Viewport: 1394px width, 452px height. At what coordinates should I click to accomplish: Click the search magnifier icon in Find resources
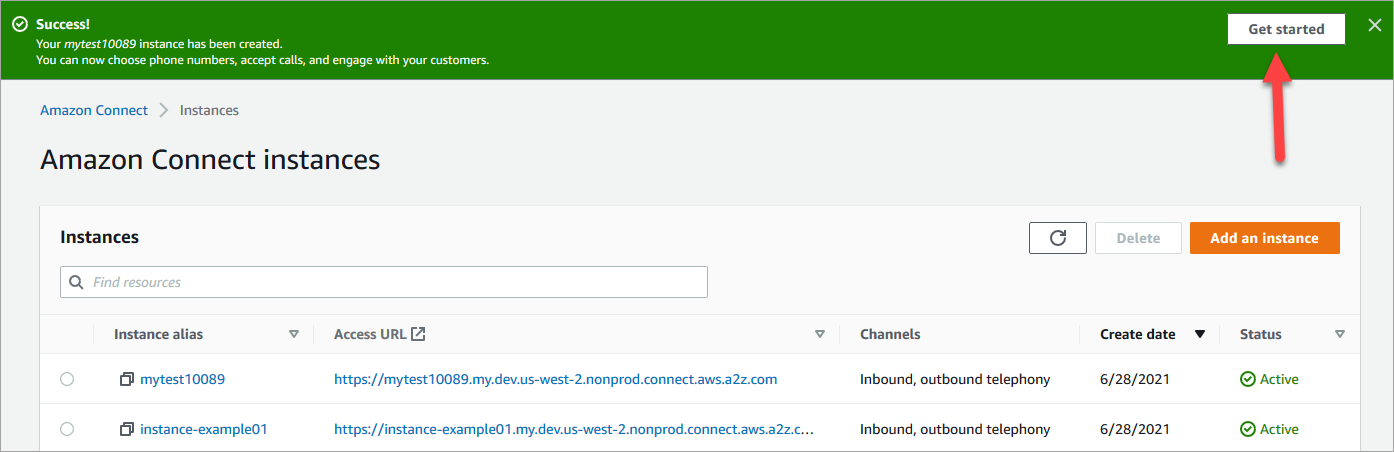click(77, 283)
